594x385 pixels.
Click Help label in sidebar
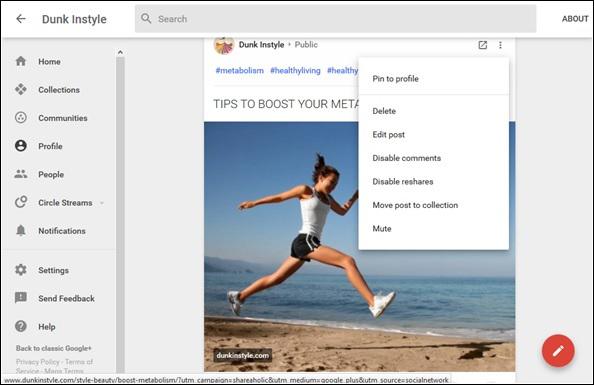[47, 327]
